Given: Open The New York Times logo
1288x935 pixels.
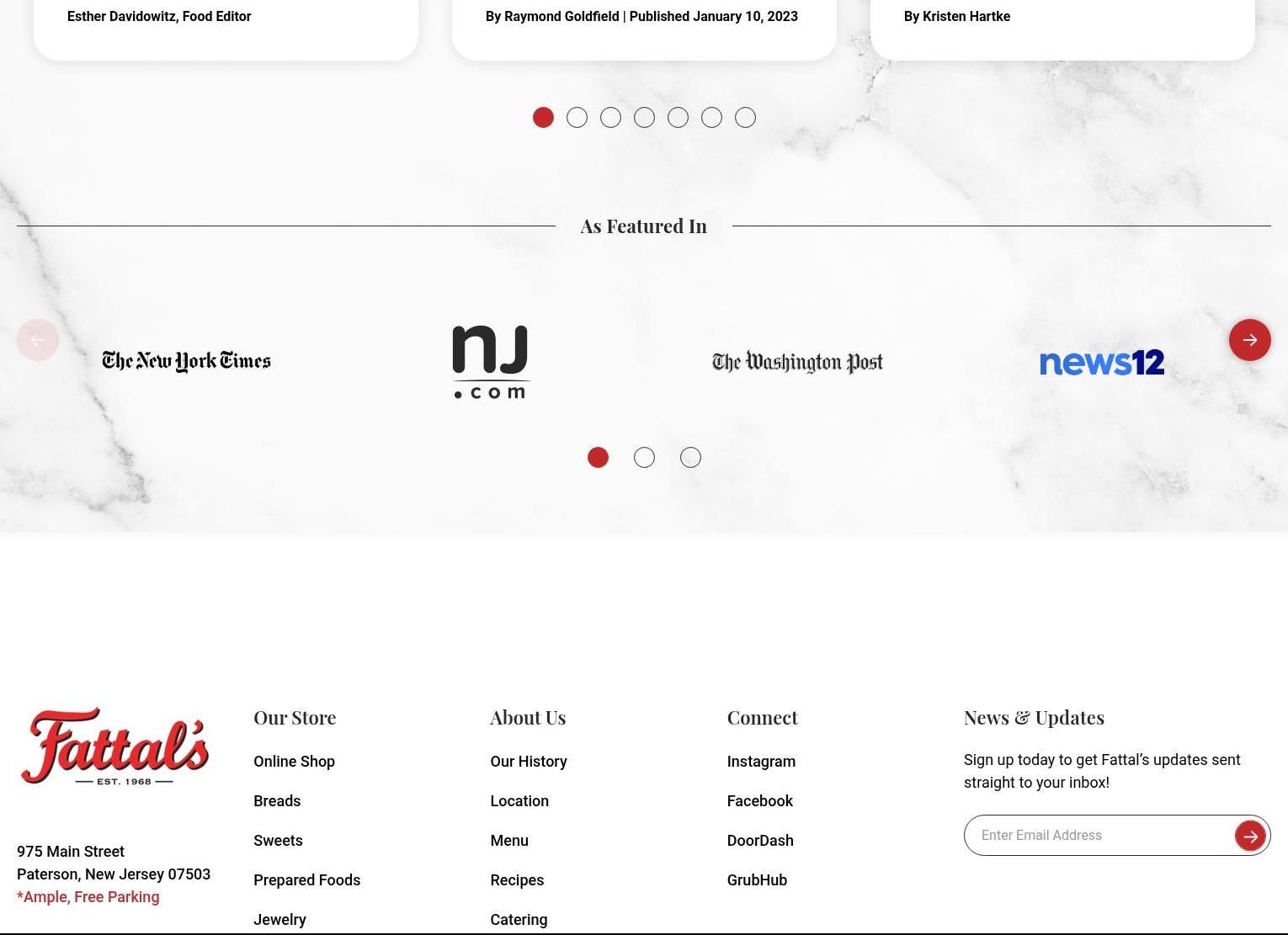Looking at the screenshot, I should 186,362.
